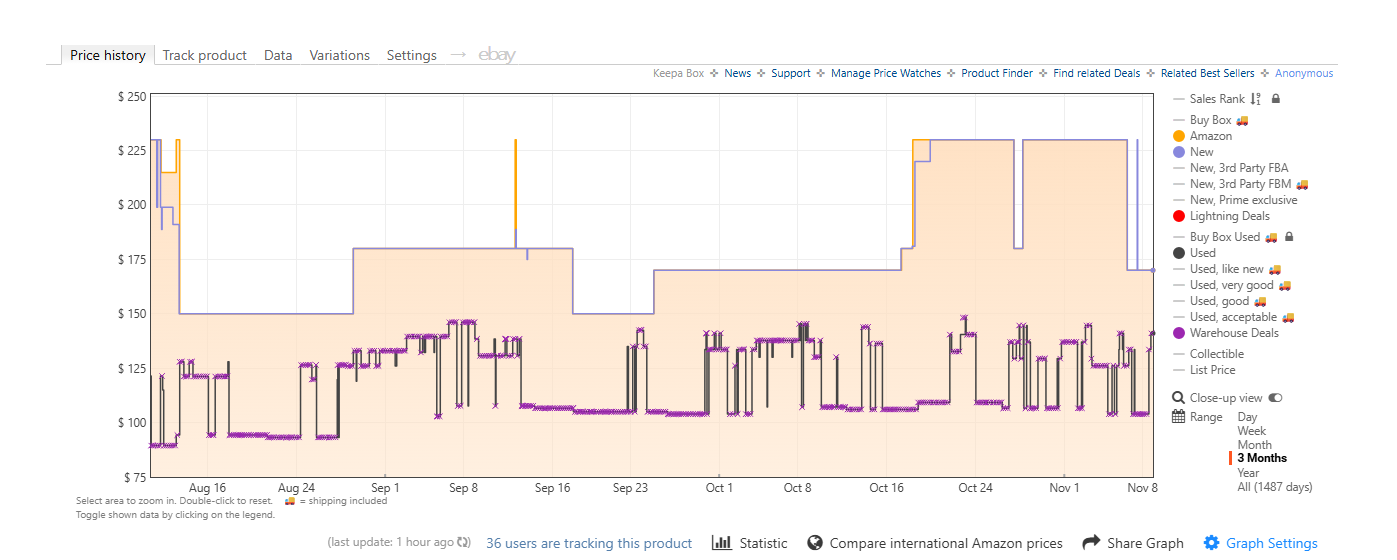Toggle the Close-up view switch
The width and height of the screenshot is (1397, 560).
[x=1275, y=398]
